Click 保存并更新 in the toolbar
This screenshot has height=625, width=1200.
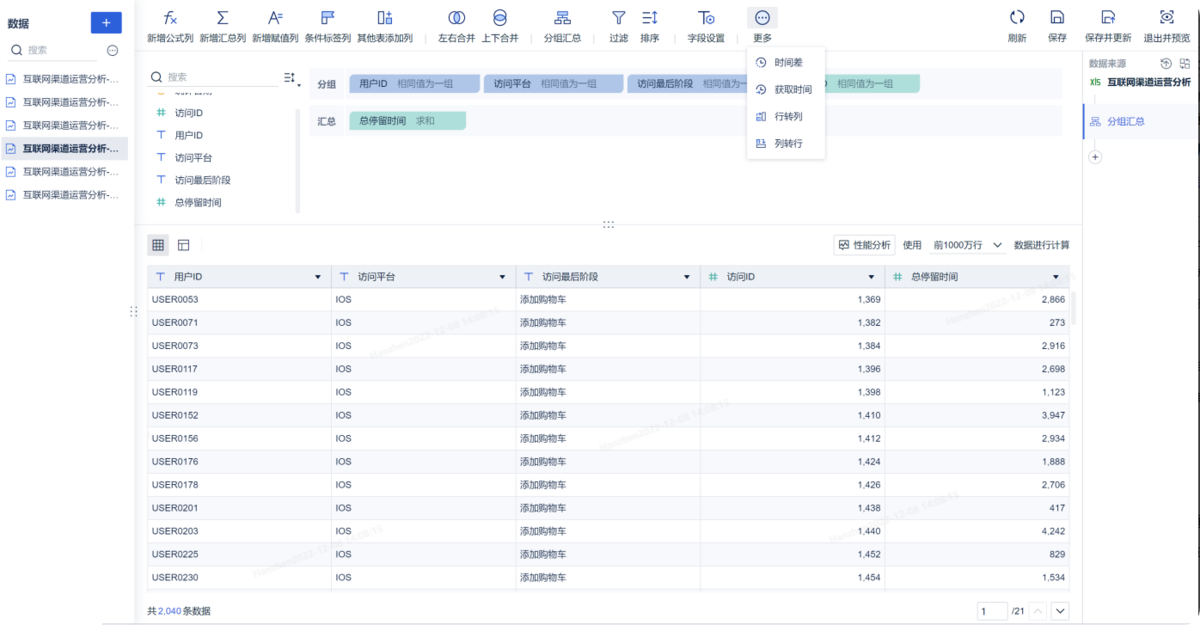[x=1108, y=27]
